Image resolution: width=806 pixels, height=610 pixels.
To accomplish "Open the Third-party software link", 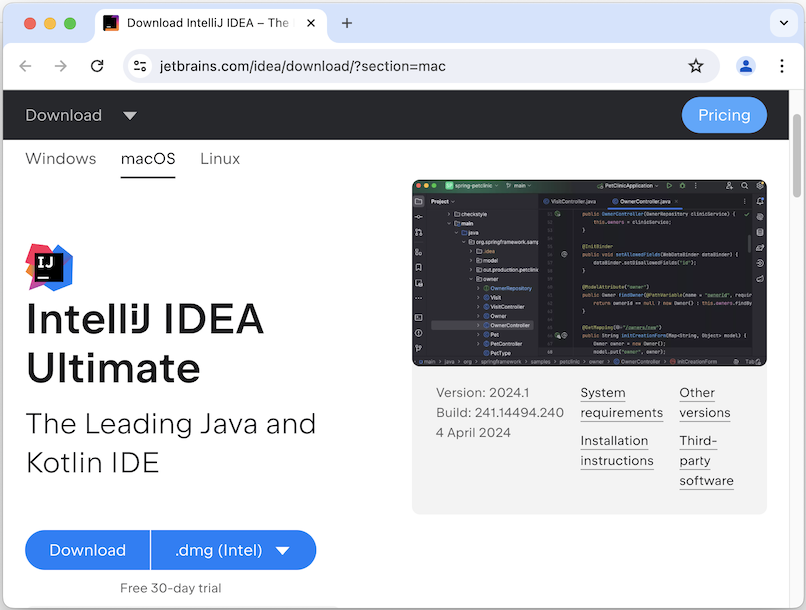I will coord(706,461).
